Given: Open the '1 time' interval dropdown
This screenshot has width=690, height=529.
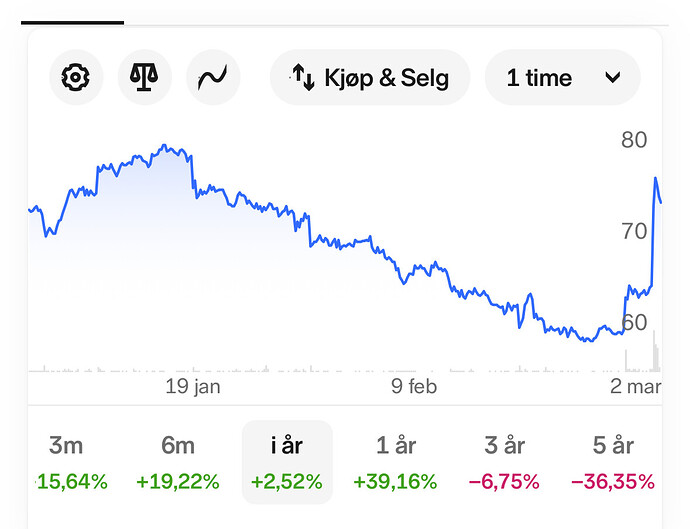Looking at the screenshot, I should pos(562,77).
